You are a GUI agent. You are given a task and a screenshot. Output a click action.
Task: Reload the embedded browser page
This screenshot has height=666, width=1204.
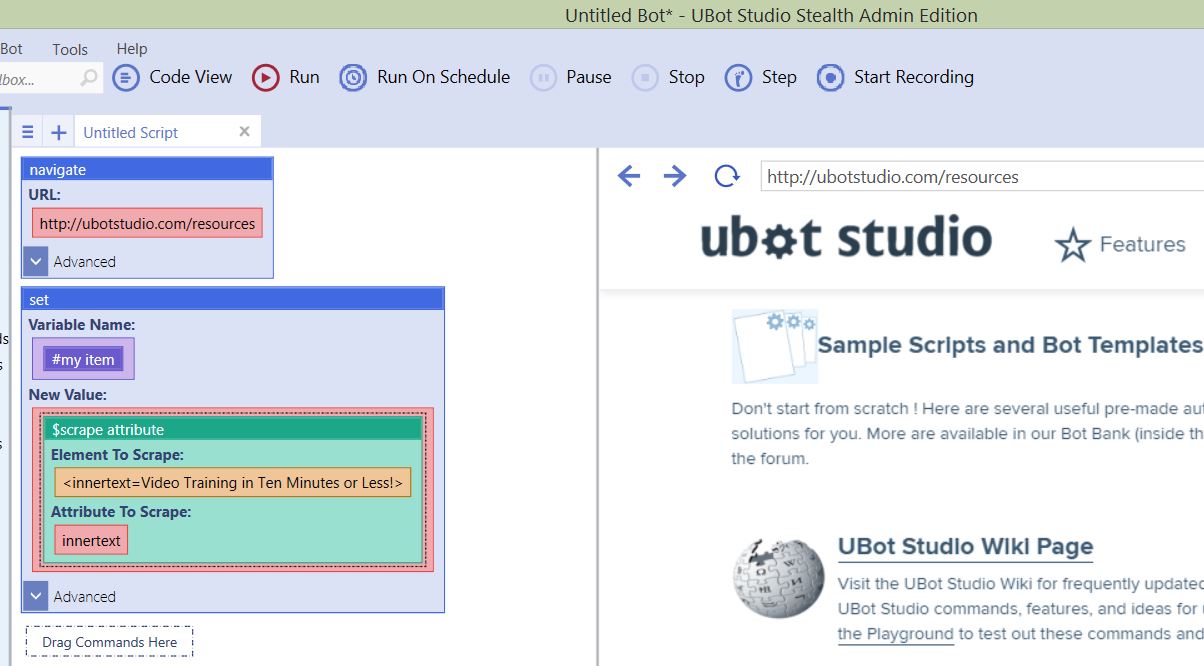[727, 177]
